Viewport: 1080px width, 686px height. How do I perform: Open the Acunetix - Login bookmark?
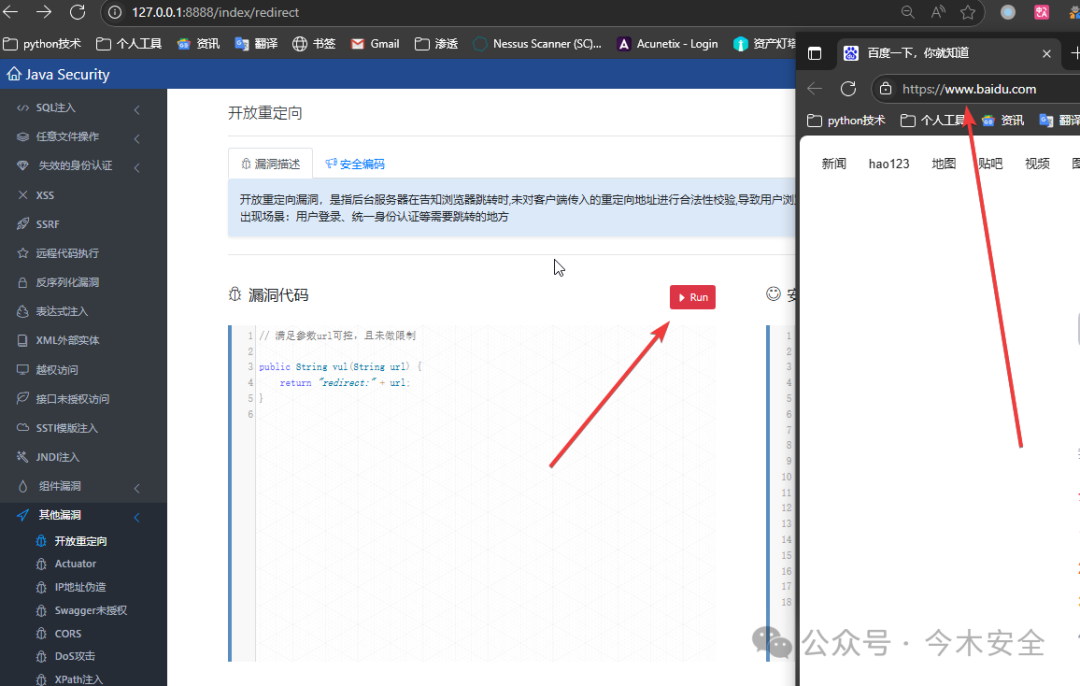tap(667, 43)
